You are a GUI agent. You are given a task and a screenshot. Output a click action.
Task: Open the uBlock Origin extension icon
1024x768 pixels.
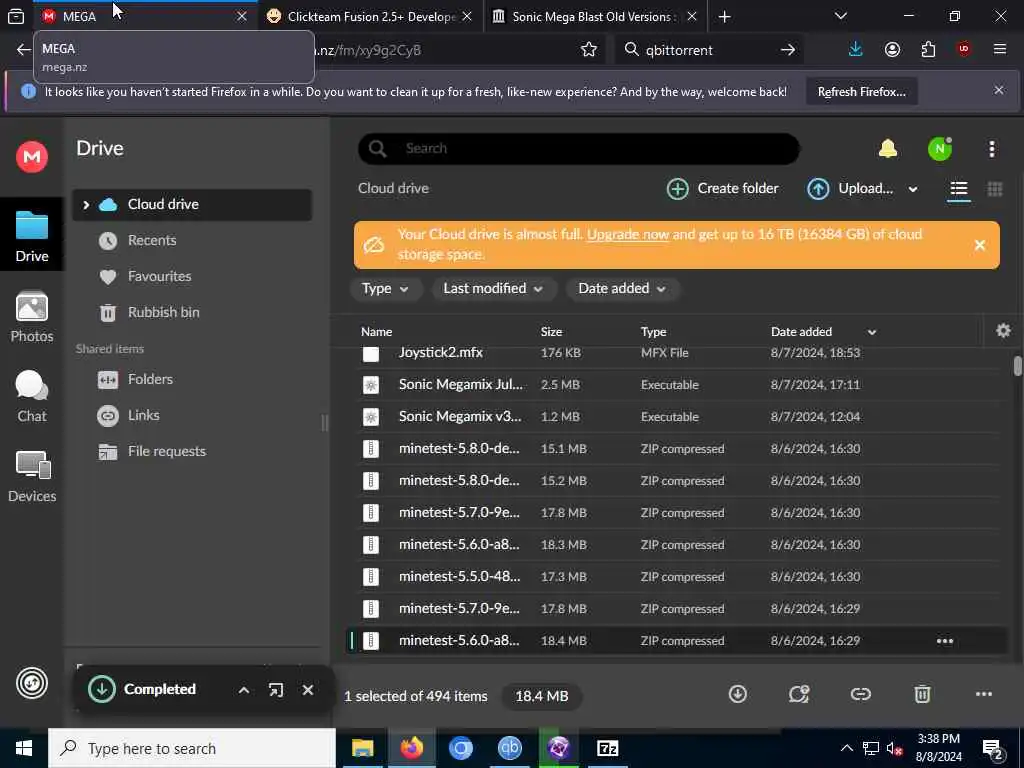tap(963, 50)
